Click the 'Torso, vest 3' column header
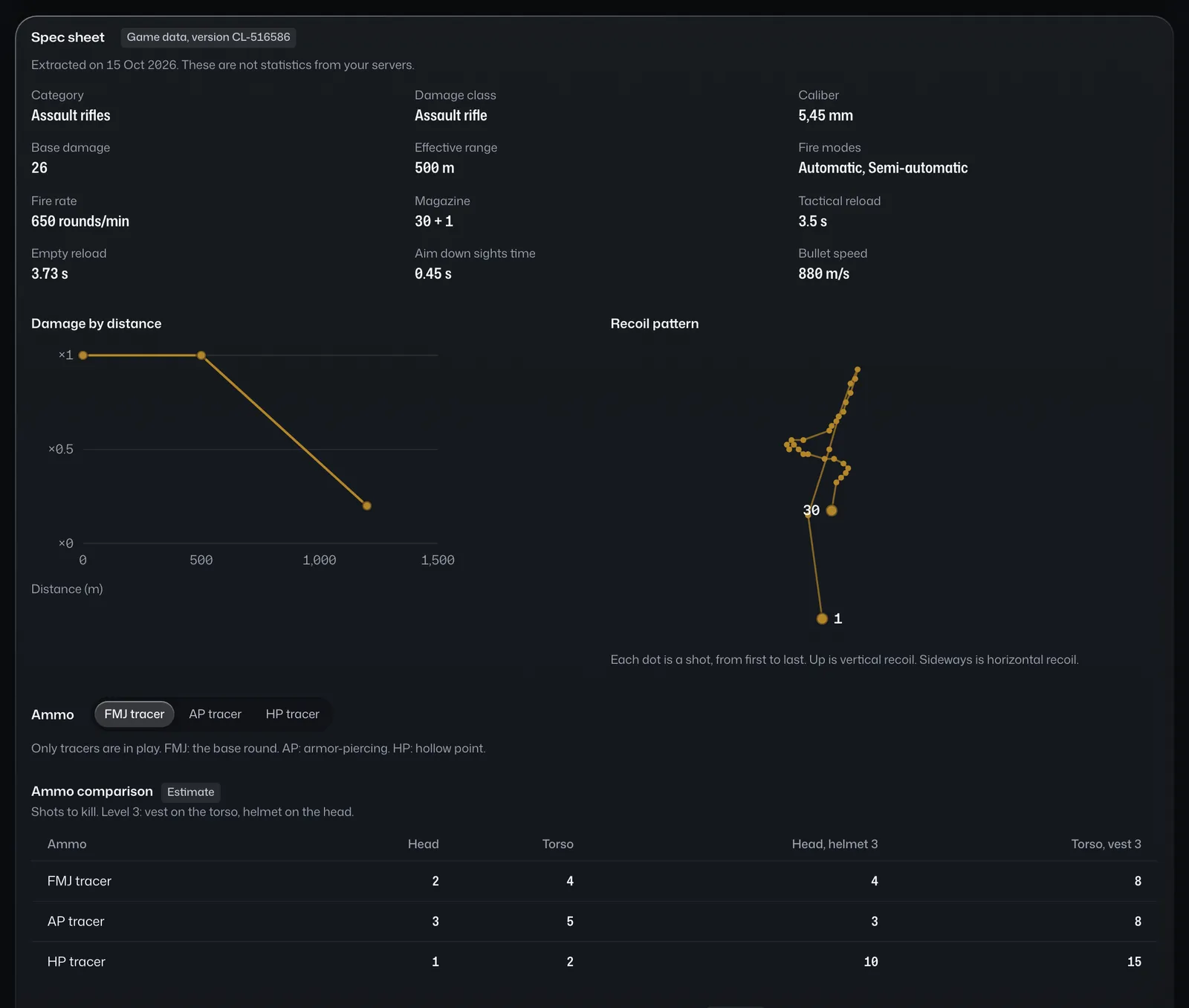The height and width of the screenshot is (1008, 1189). [1107, 844]
